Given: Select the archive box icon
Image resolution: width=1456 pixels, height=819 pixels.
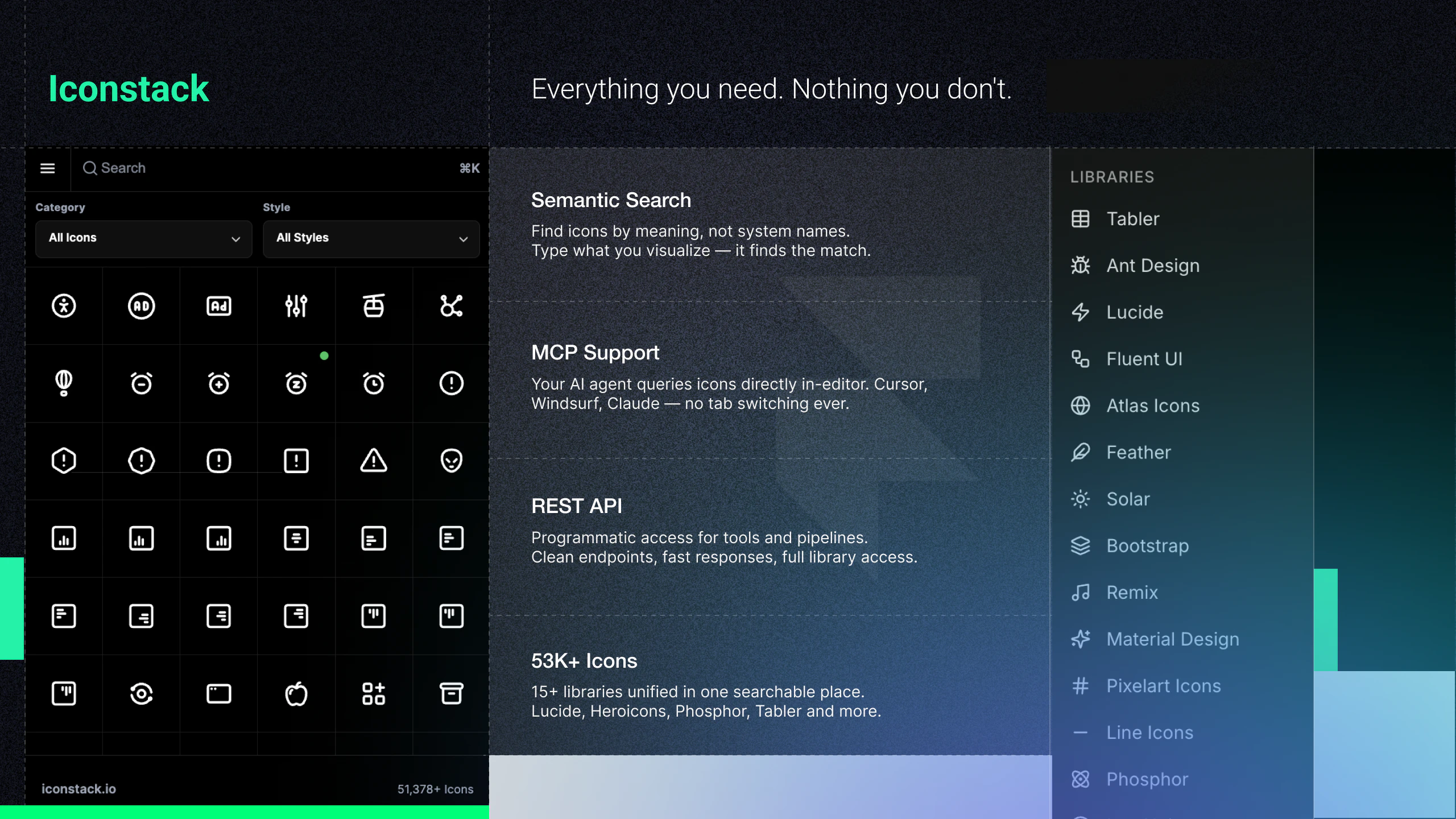Looking at the screenshot, I should click(x=452, y=694).
